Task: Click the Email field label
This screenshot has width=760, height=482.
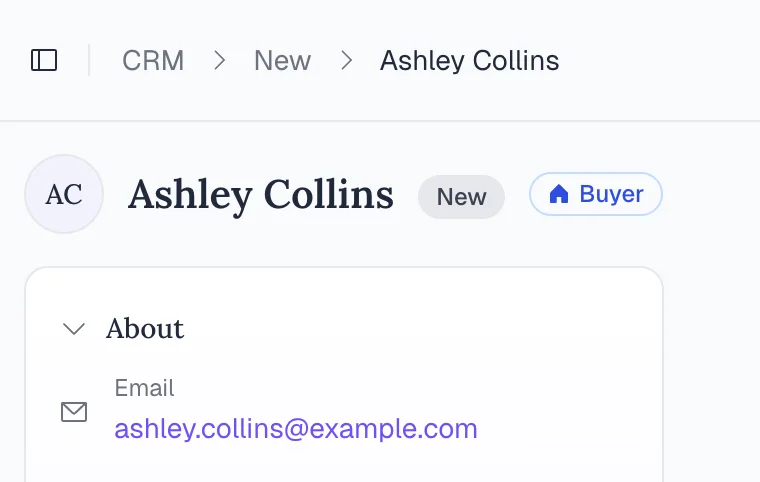Action: (x=144, y=388)
